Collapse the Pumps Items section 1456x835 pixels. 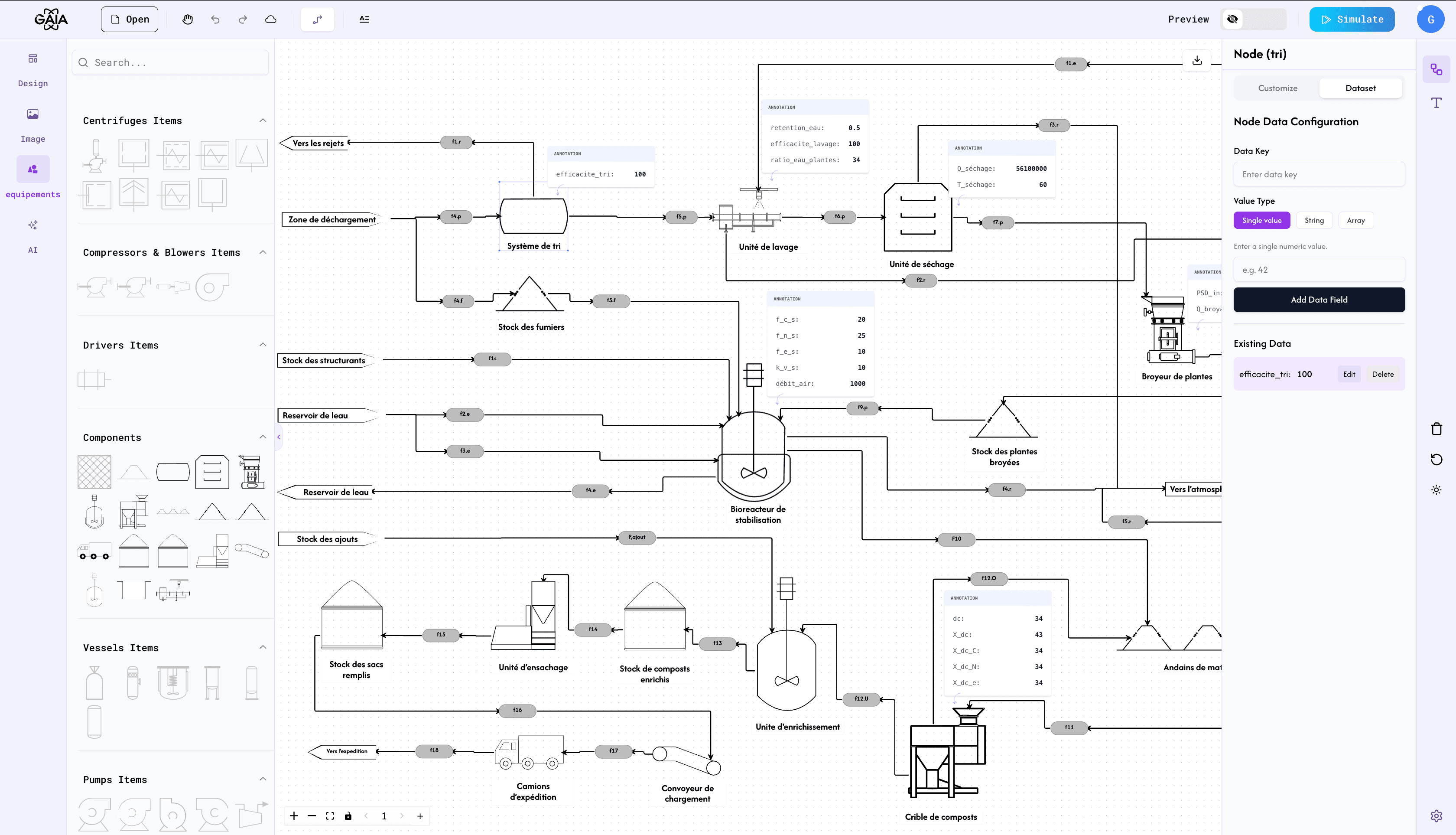(263, 779)
